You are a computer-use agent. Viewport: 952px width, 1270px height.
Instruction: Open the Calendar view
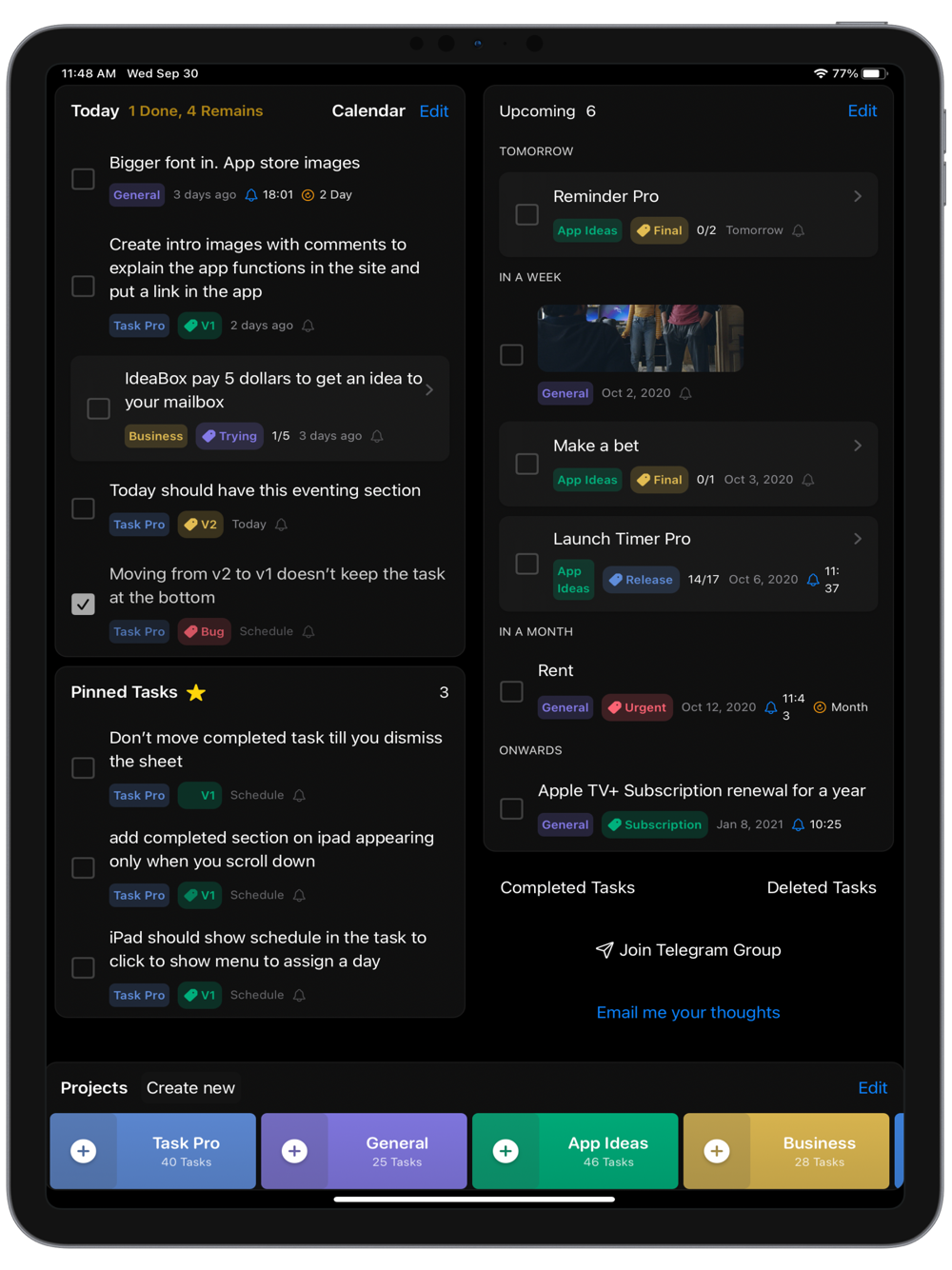point(368,110)
